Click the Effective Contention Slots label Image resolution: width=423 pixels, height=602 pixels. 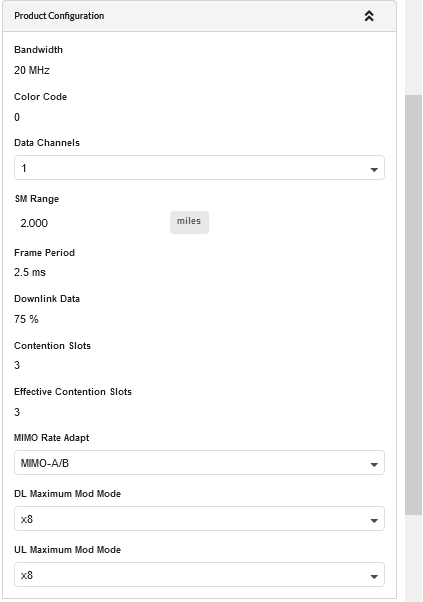73,392
